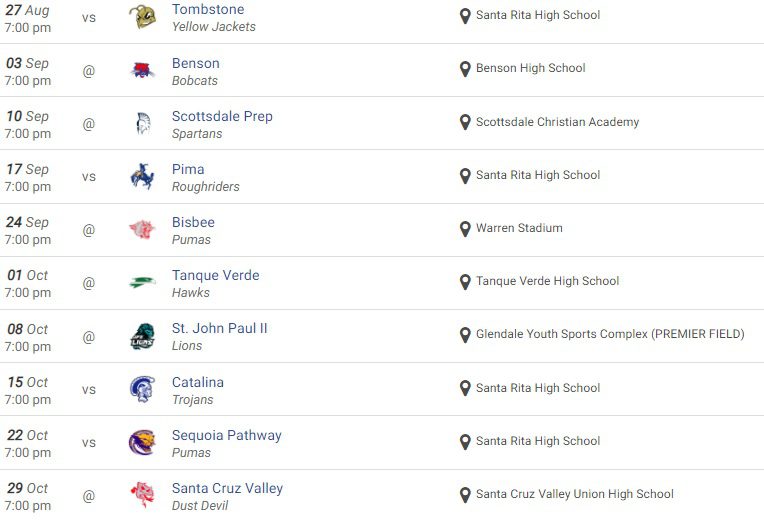This screenshot has width=764, height=520.
Task: Click the Scottsdale Prep Spartans logo
Action: click(x=142, y=123)
